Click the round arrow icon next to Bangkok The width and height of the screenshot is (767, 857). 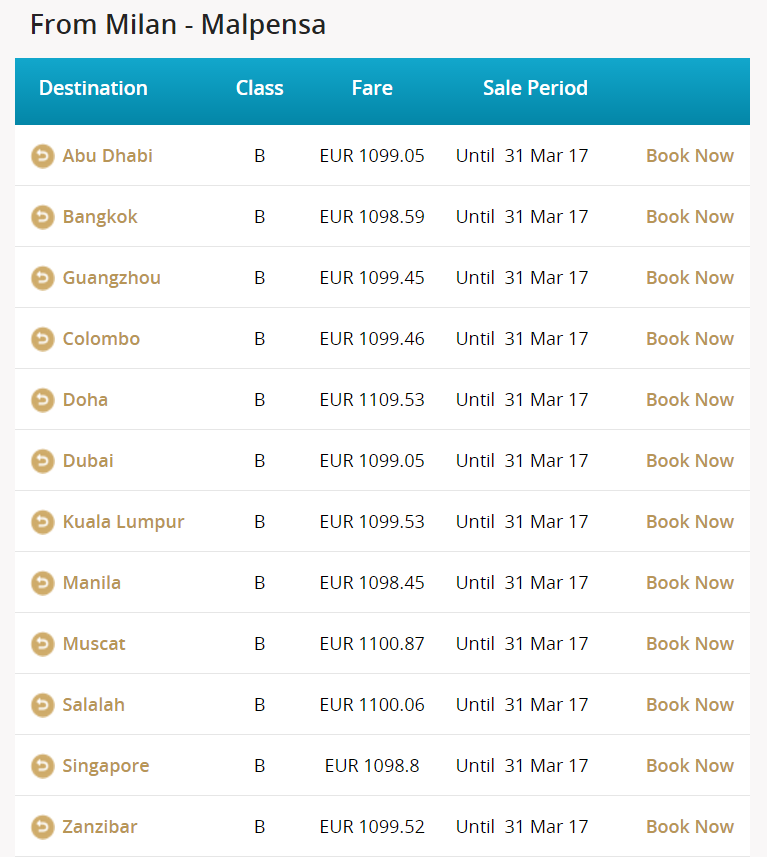tap(43, 217)
